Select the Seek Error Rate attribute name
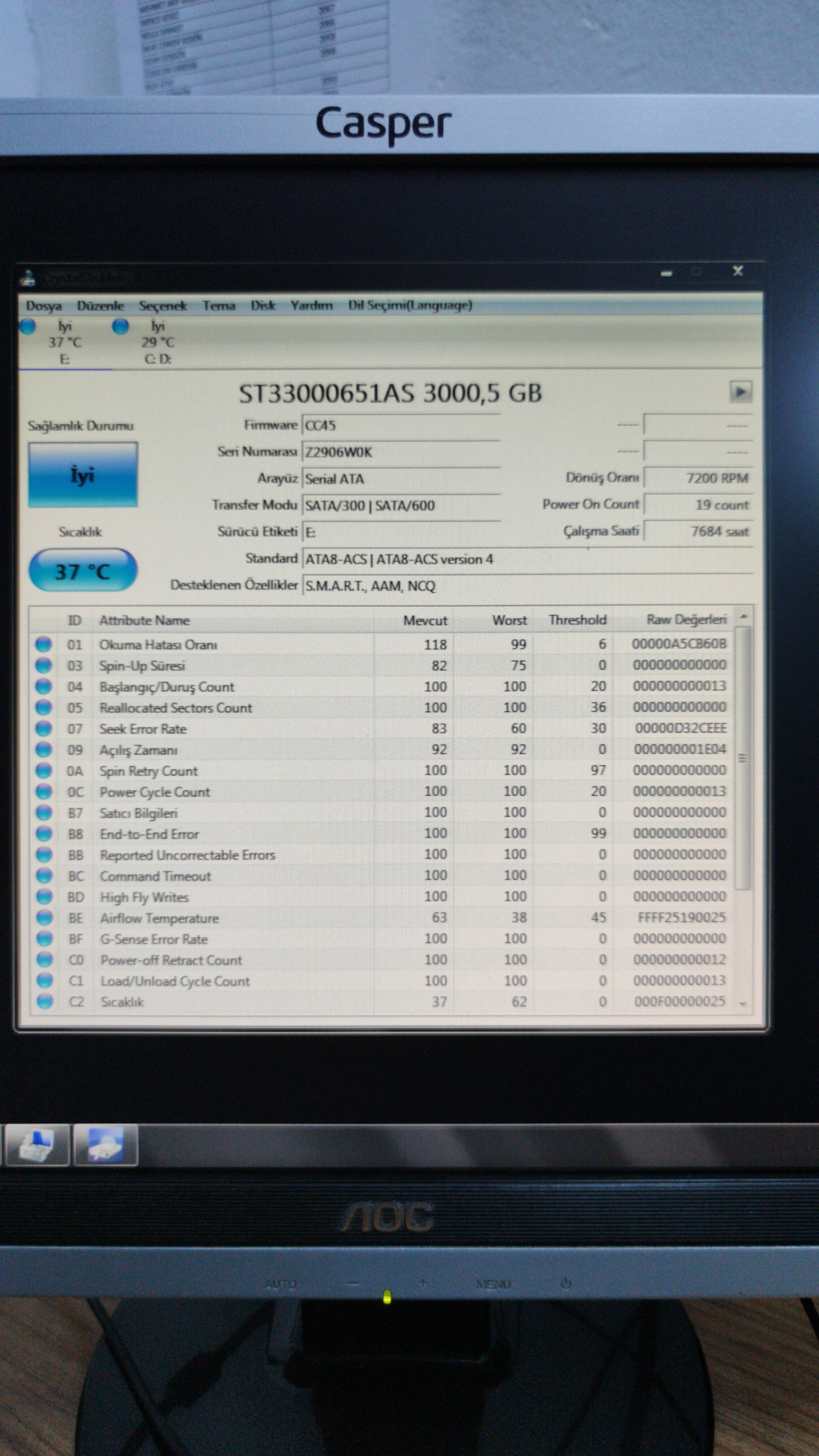 pos(143,729)
